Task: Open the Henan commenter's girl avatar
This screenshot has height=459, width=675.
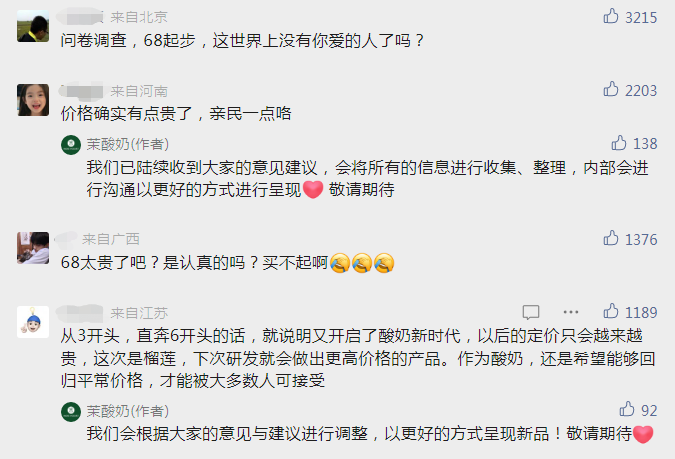Action: coord(33,100)
